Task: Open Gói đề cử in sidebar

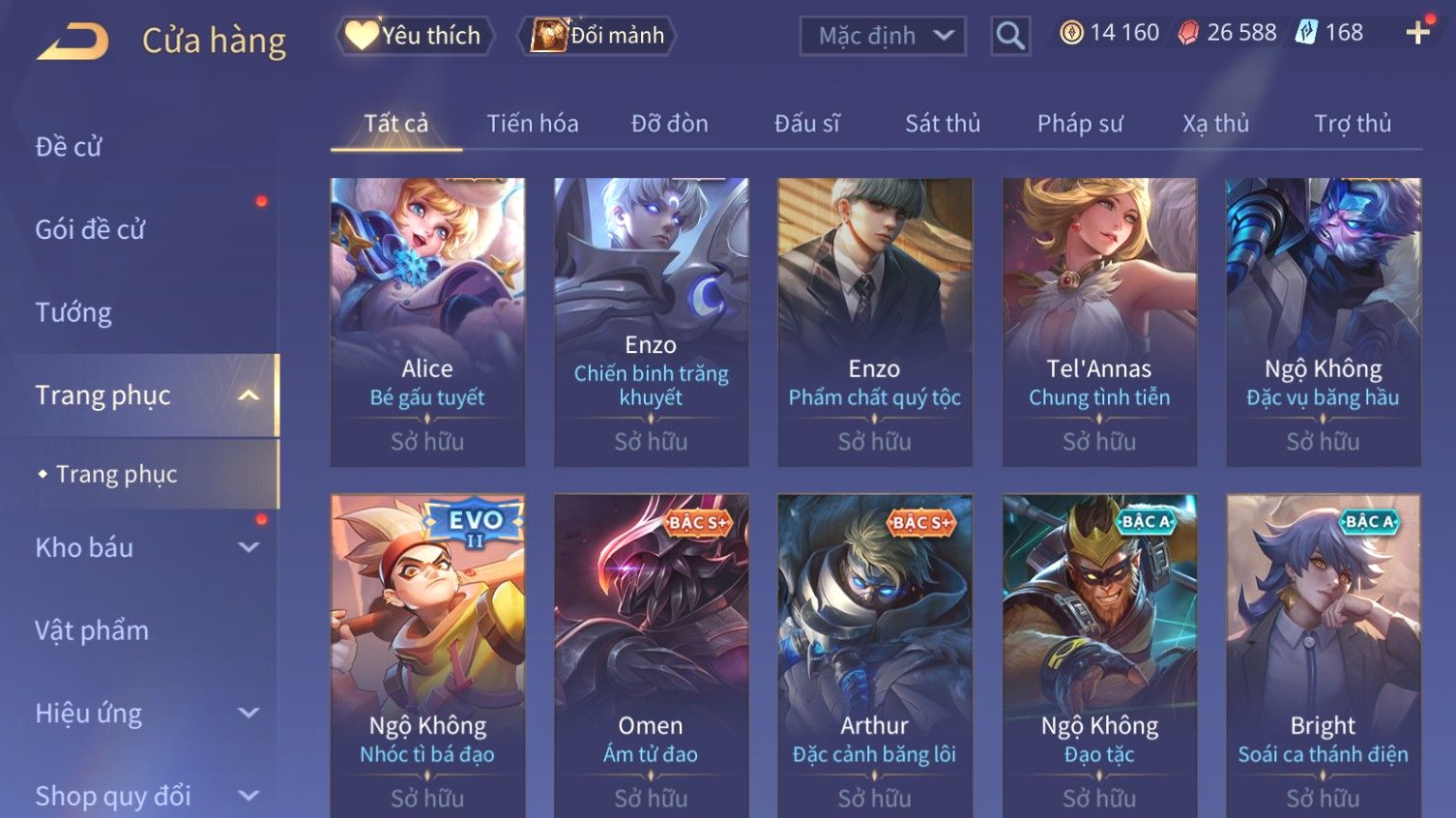Action: [x=90, y=230]
